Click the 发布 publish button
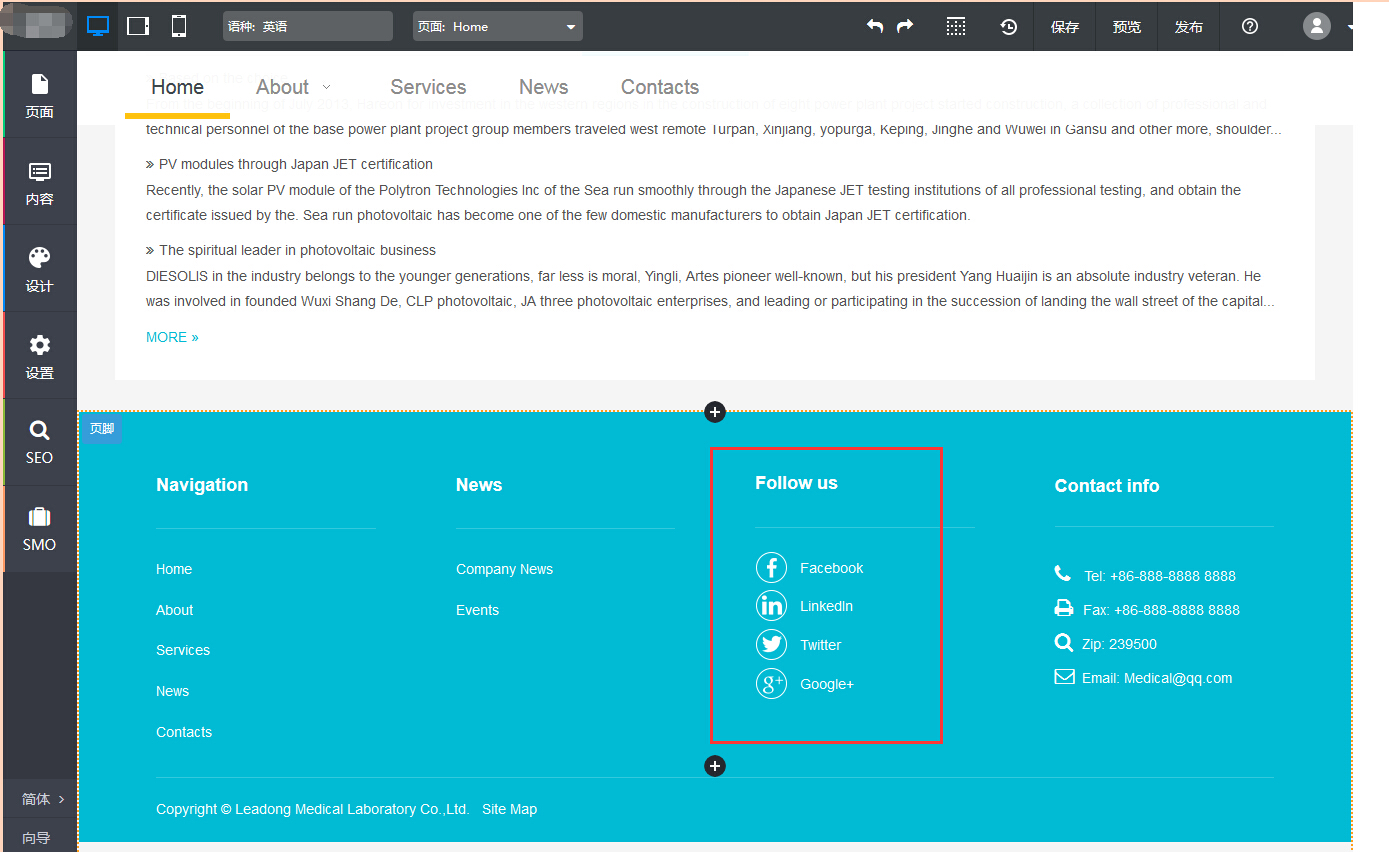Viewport: 1389px width, 852px height. coord(1188,27)
